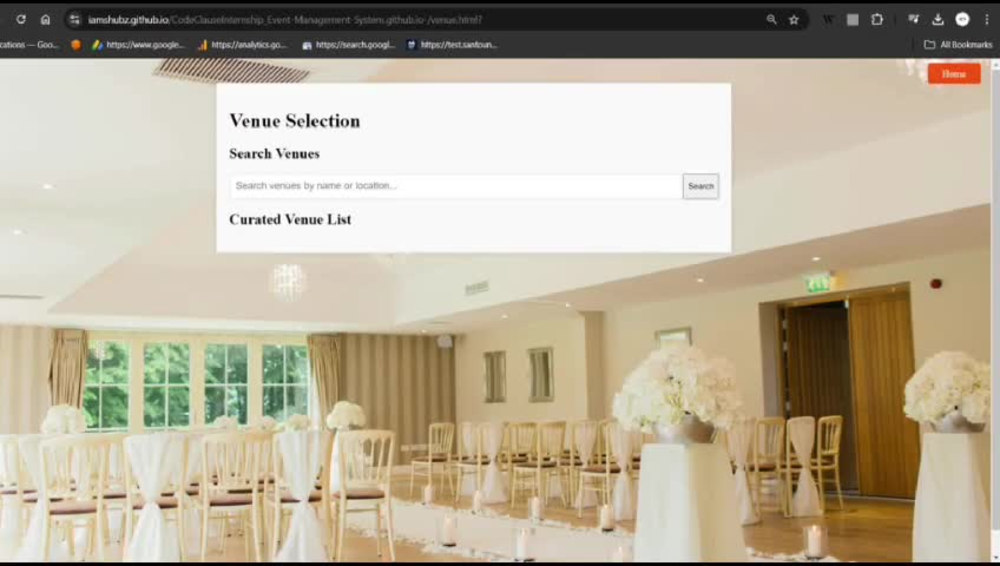Click the Search button

tap(701, 186)
